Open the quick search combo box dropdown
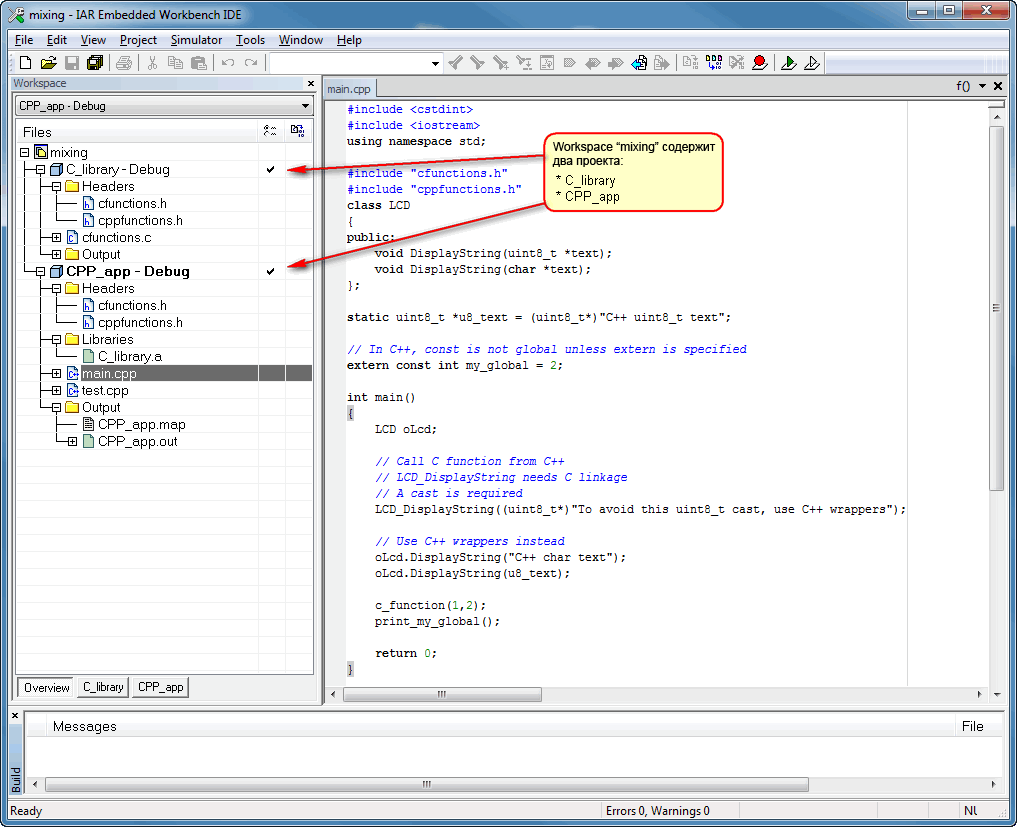 [x=435, y=64]
